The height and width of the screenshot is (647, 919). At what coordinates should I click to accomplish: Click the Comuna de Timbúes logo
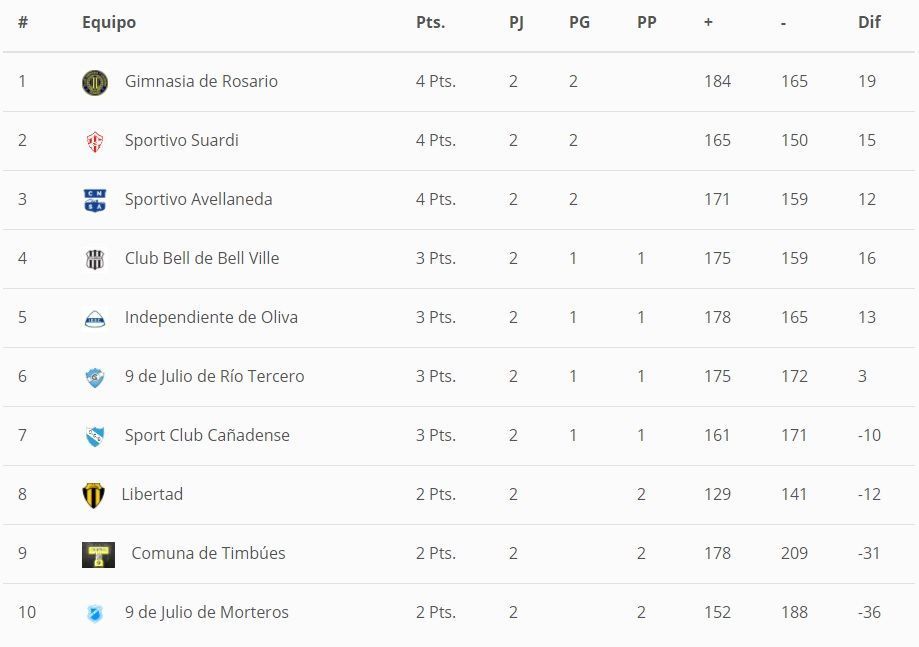click(98, 554)
